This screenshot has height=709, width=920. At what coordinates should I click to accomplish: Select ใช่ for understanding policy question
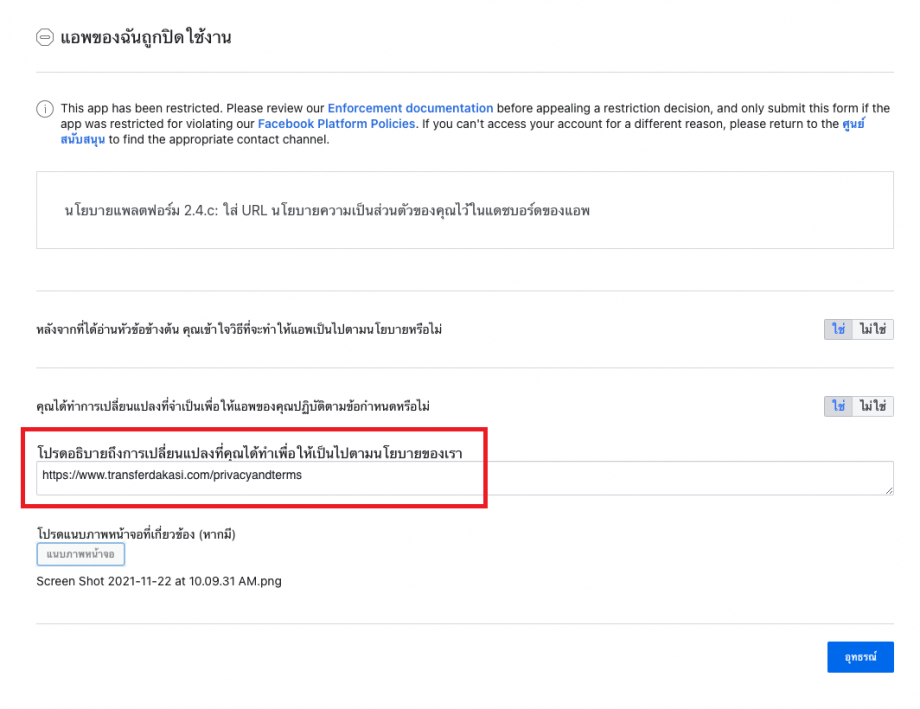click(x=838, y=329)
